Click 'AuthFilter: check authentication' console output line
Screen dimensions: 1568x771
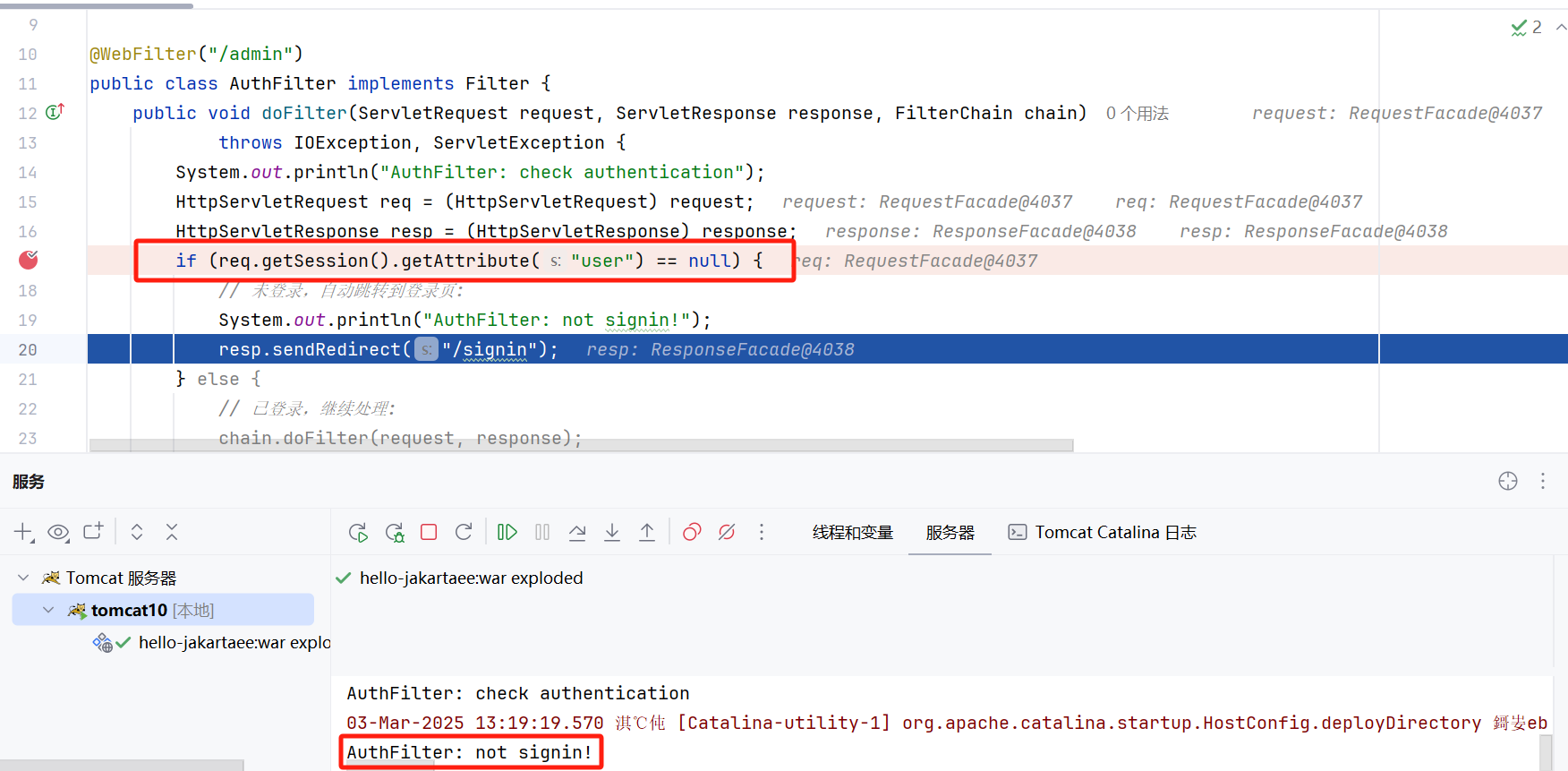518,693
